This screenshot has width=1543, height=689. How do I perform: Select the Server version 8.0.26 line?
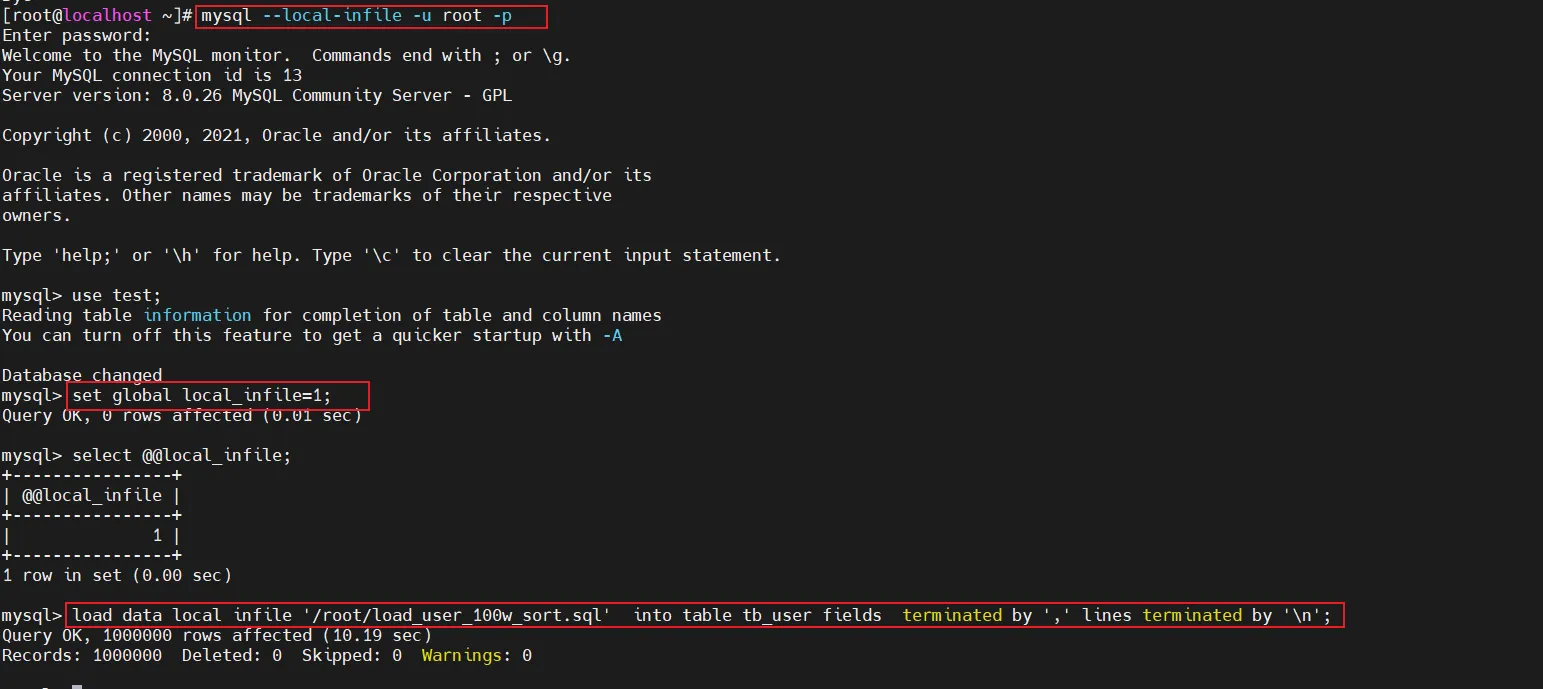pyautogui.click(x=256, y=96)
